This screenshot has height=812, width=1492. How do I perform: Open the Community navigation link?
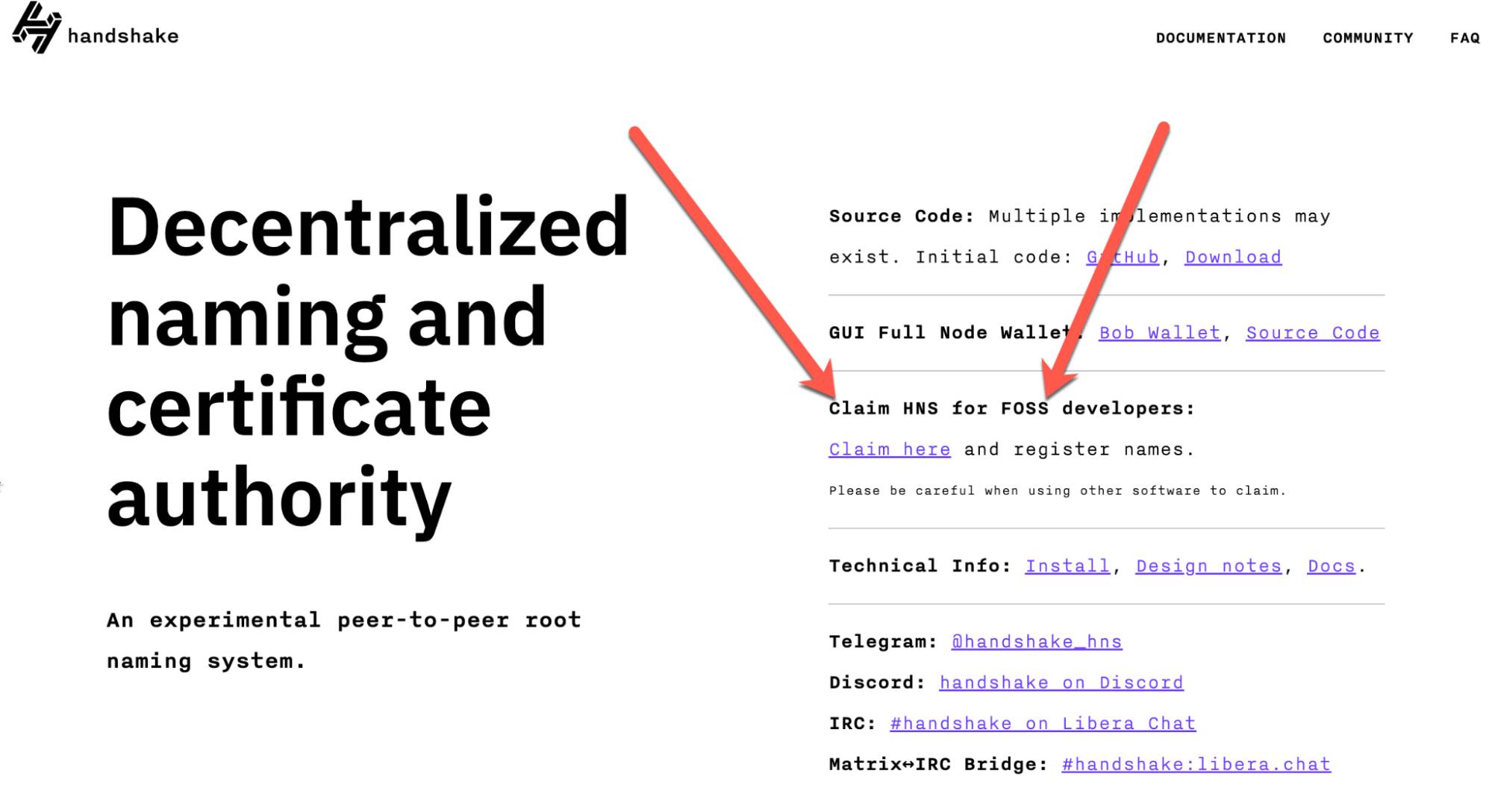coord(1370,37)
